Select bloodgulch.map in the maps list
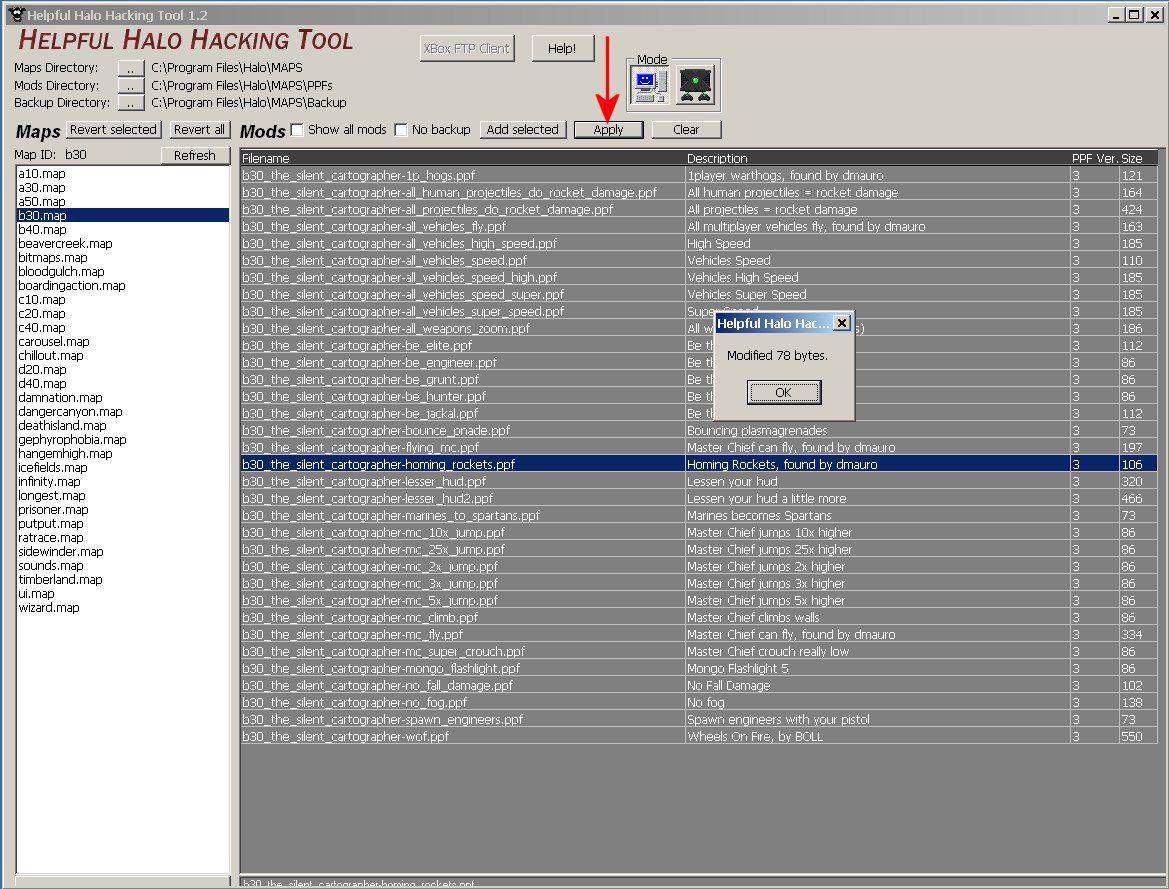Viewport: 1169px width, 889px height. tap(122, 271)
